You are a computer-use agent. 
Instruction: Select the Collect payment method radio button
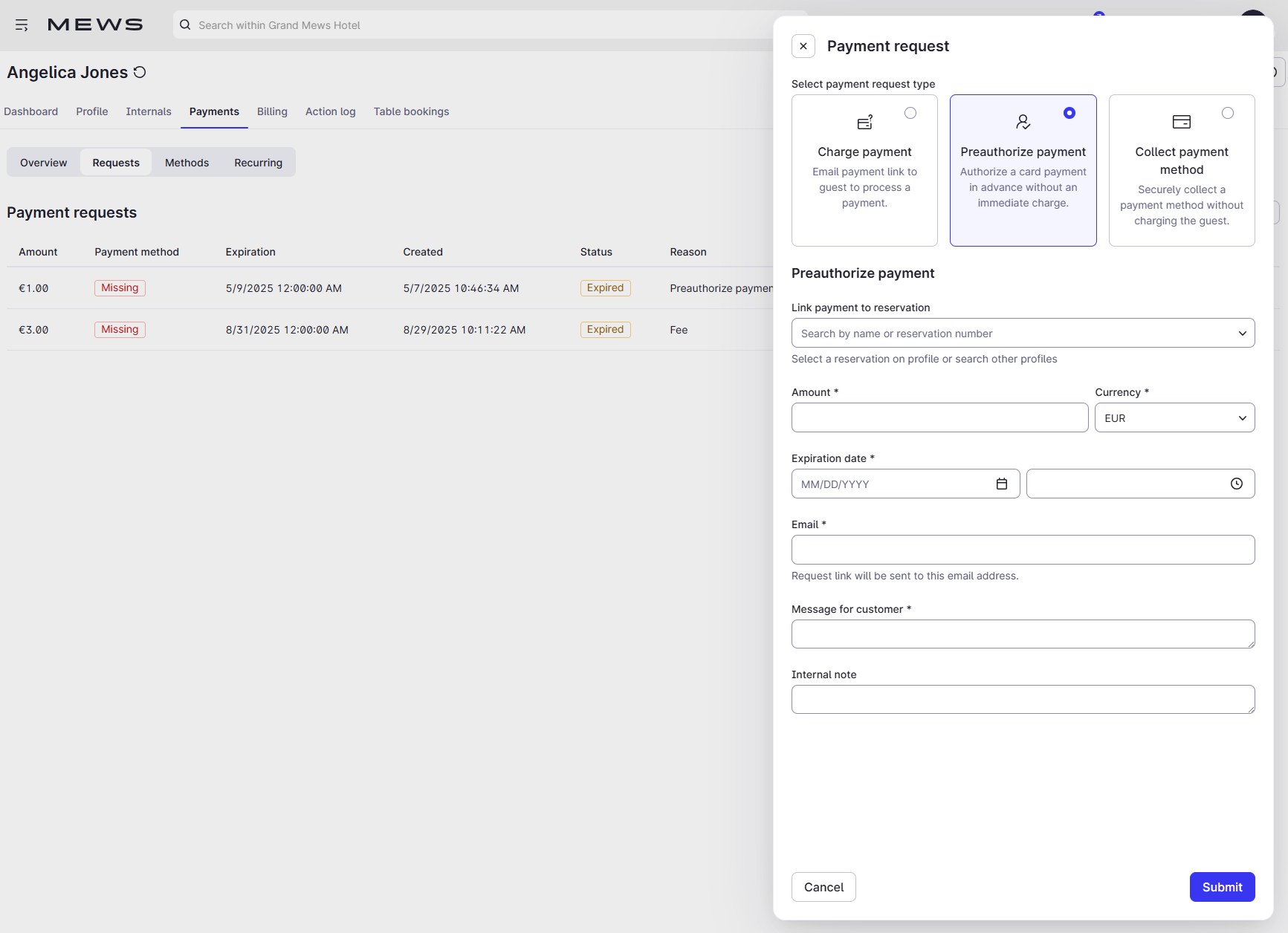[x=1228, y=113]
